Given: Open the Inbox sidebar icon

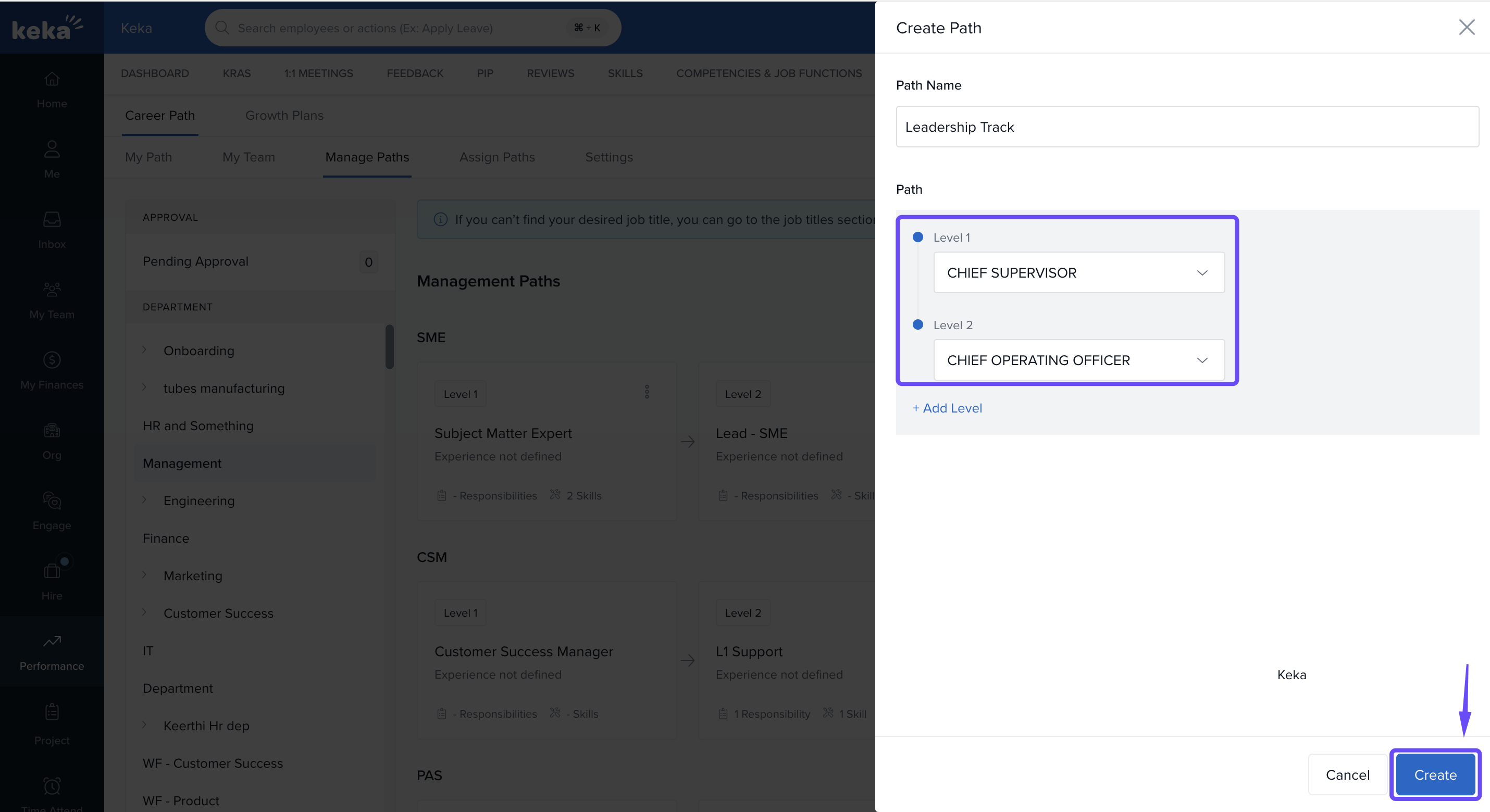Looking at the screenshot, I should 52,220.
